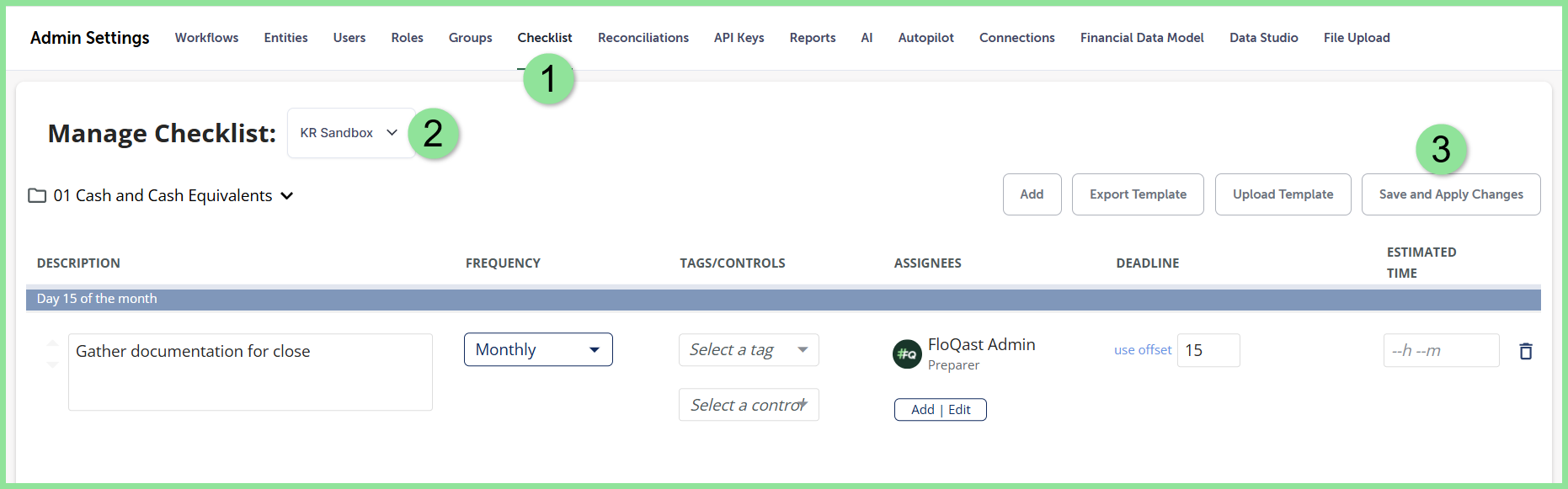Open the Financial Data Model tab
The height and width of the screenshot is (489, 1568).
click(1142, 38)
